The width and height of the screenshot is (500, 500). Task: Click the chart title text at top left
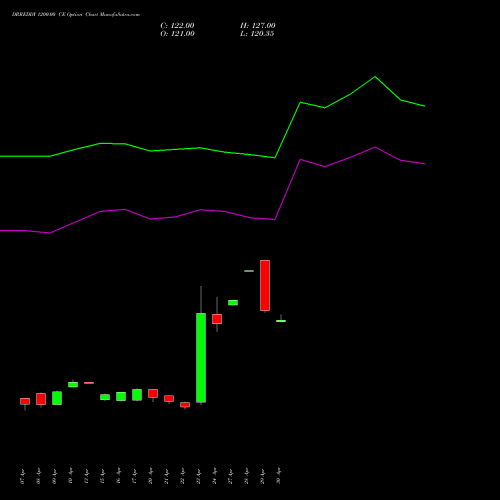pyautogui.click(x=76, y=15)
